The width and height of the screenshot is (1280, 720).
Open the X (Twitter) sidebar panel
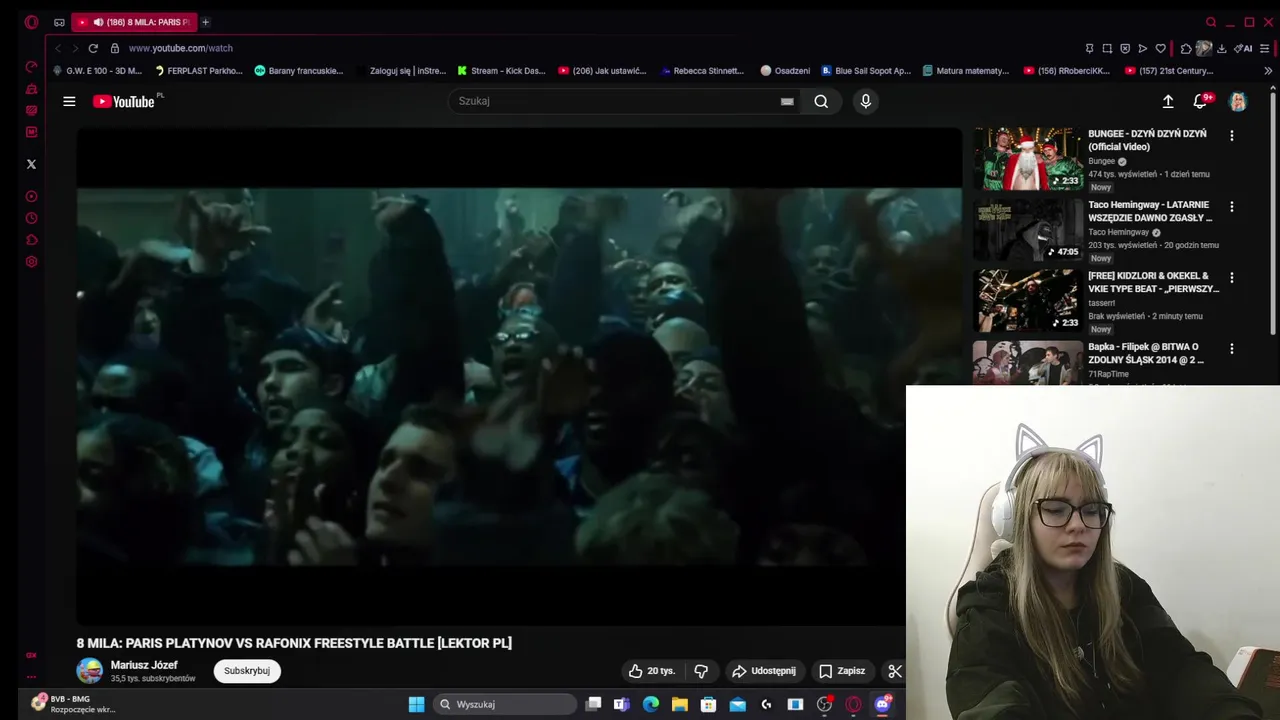tap(31, 164)
